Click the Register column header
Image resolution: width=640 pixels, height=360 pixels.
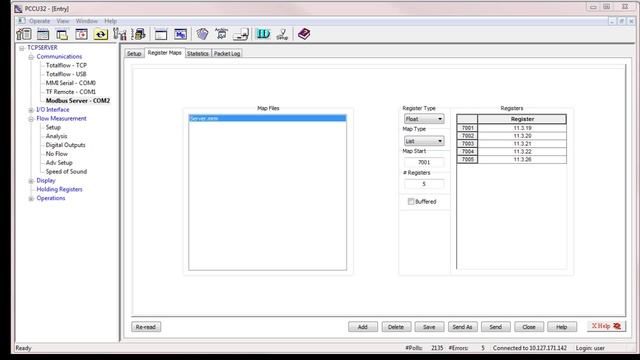(x=522, y=119)
